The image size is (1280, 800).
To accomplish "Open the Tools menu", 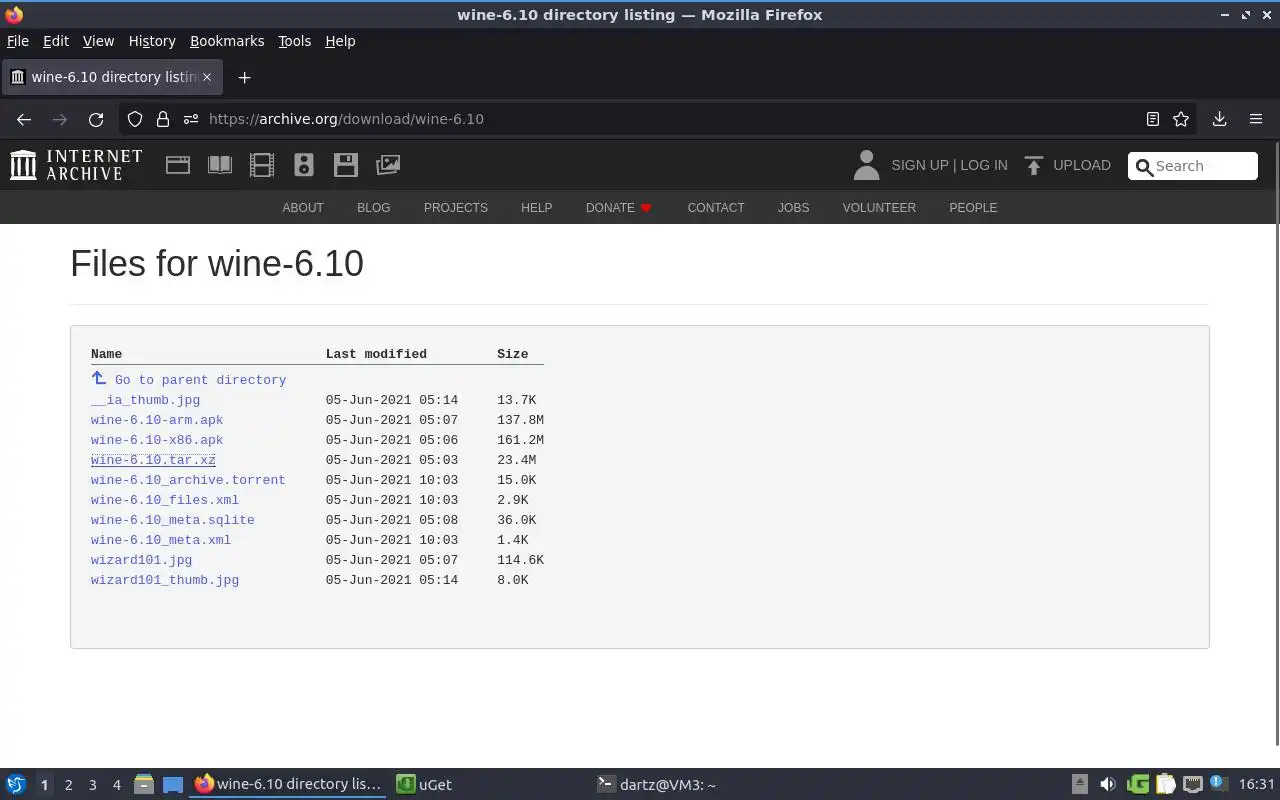I will click(x=294, y=41).
